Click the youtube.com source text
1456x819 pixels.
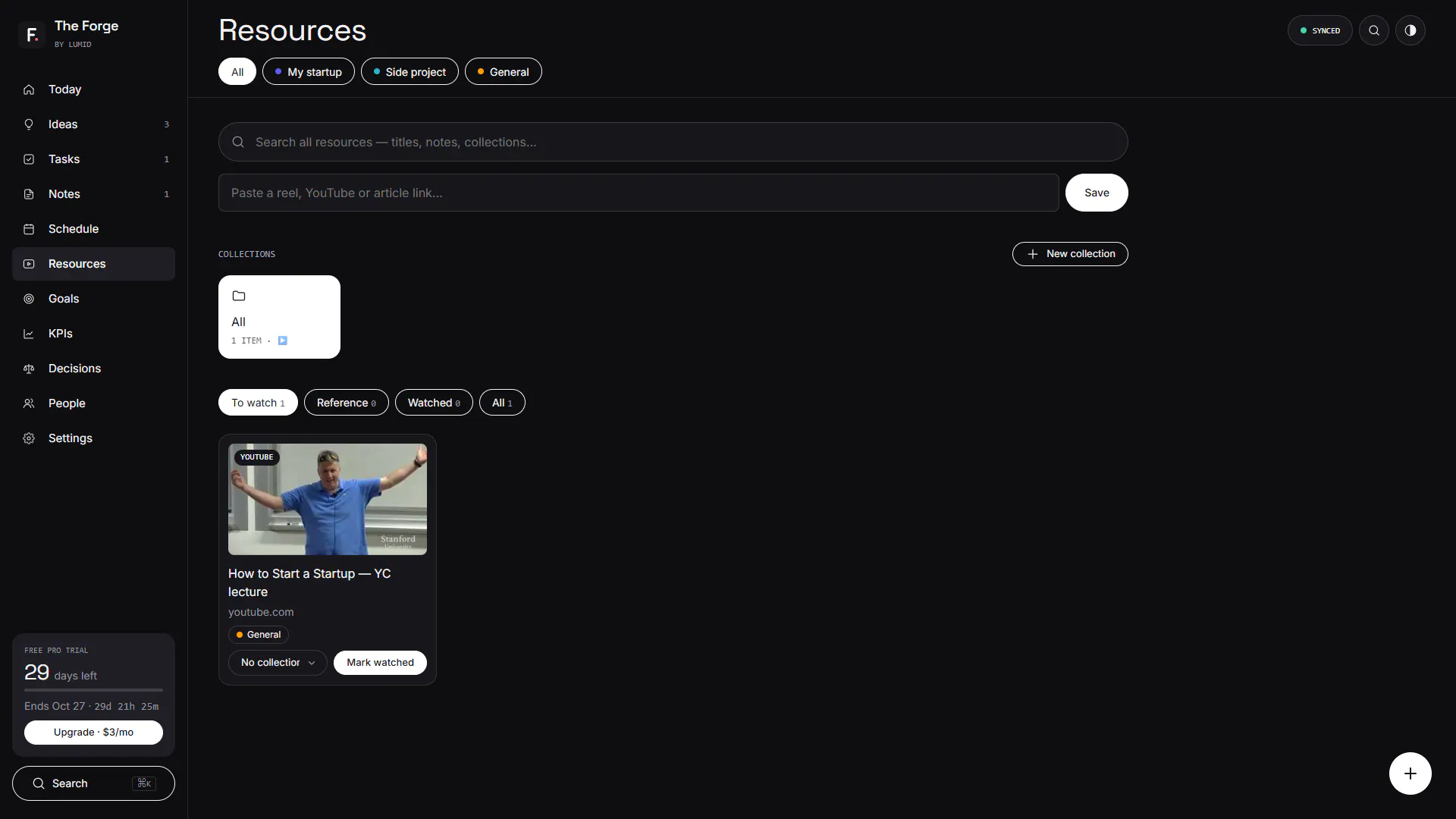tap(261, 612)
